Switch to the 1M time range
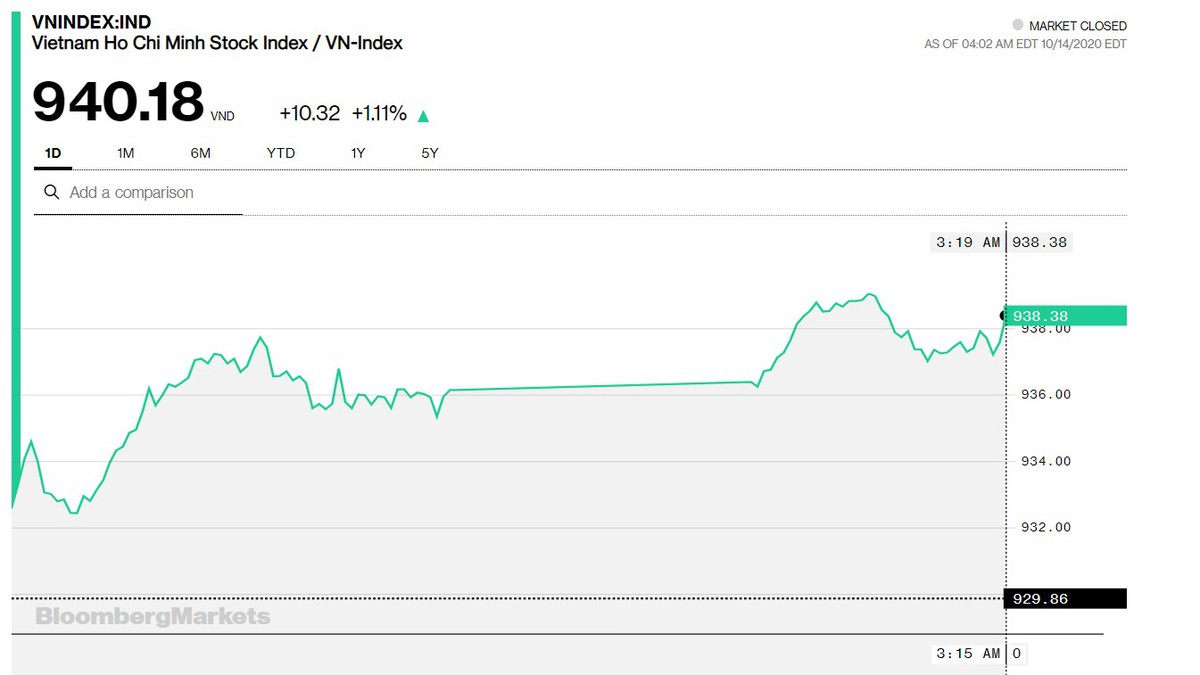 coord(125,153)
